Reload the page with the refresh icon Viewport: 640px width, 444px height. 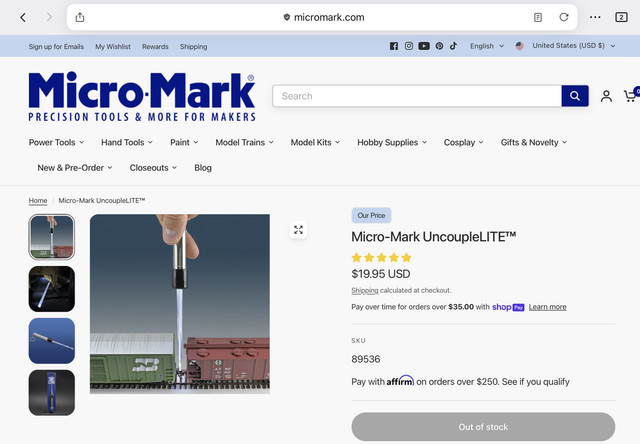[x=564, y=17]
